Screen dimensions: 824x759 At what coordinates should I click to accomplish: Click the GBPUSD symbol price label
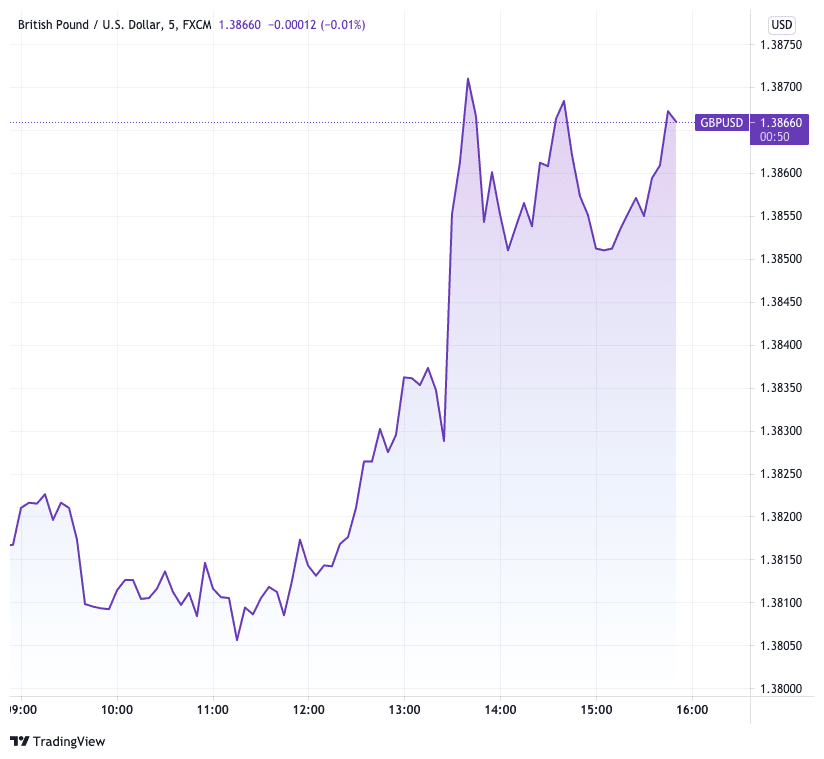pos(721,122)
